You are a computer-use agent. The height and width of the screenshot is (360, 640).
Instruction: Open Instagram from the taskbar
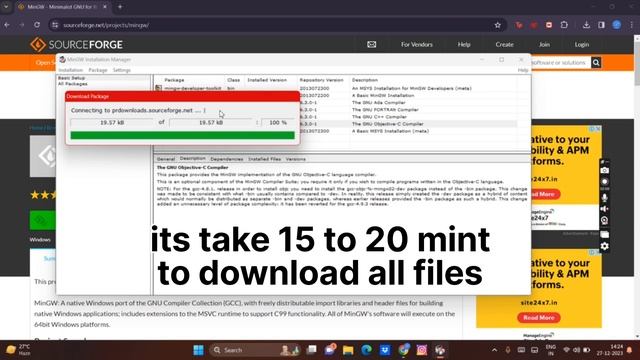422,350
